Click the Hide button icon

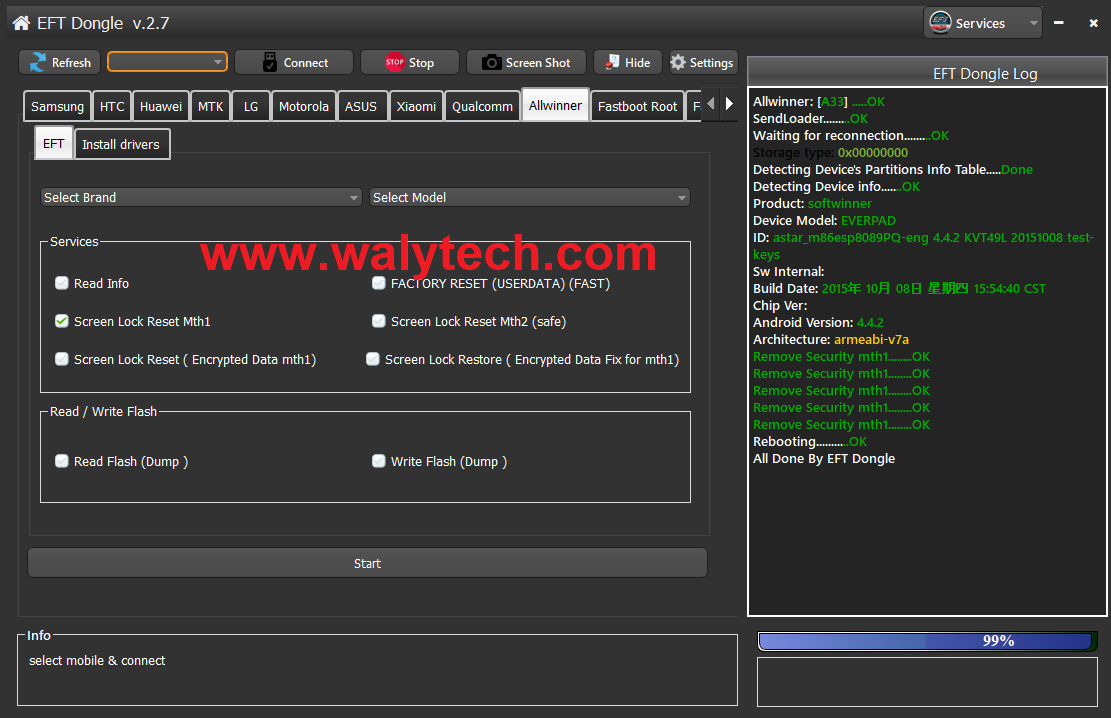point(611,62)
